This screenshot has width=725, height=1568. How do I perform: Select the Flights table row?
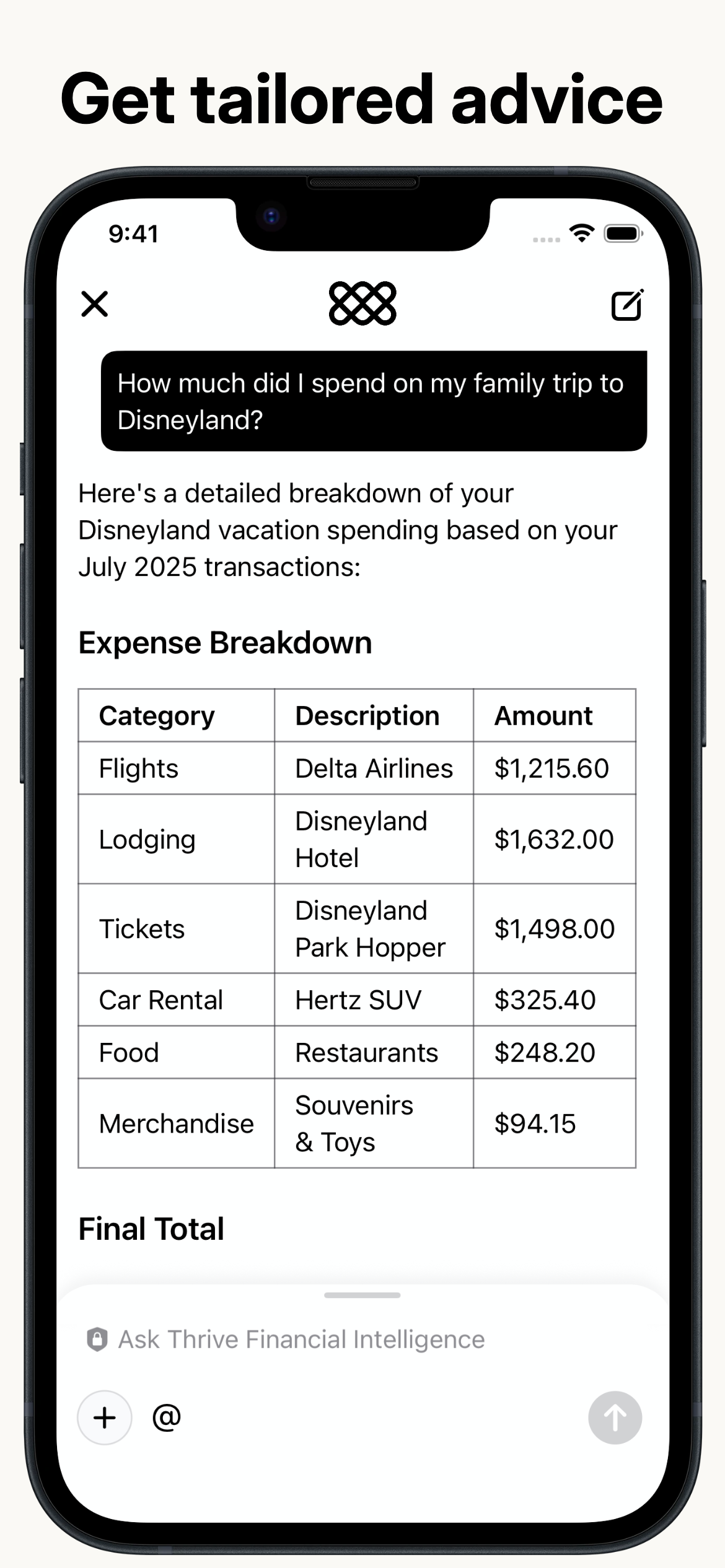click(x=357, y=768)
